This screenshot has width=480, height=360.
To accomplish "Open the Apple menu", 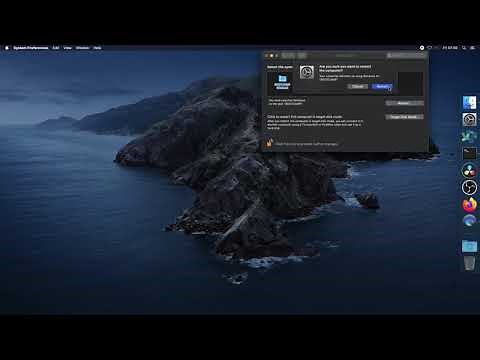I will click(x=7, y=48).
